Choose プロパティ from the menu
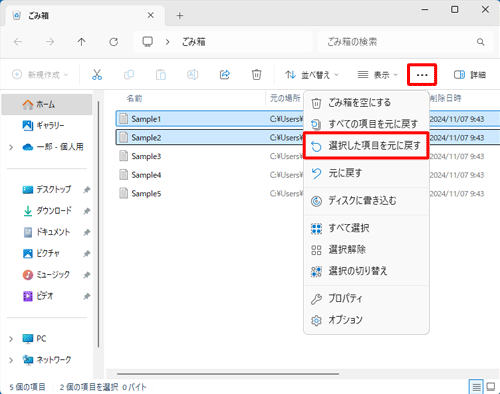The height and width of the screenshot is (394, 500). (366, 299)
